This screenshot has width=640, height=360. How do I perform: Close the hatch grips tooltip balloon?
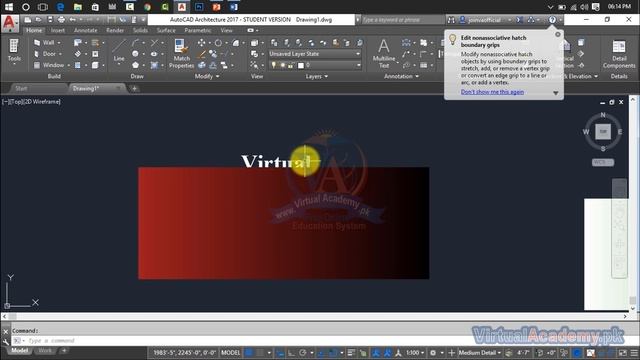click(558, 34)
